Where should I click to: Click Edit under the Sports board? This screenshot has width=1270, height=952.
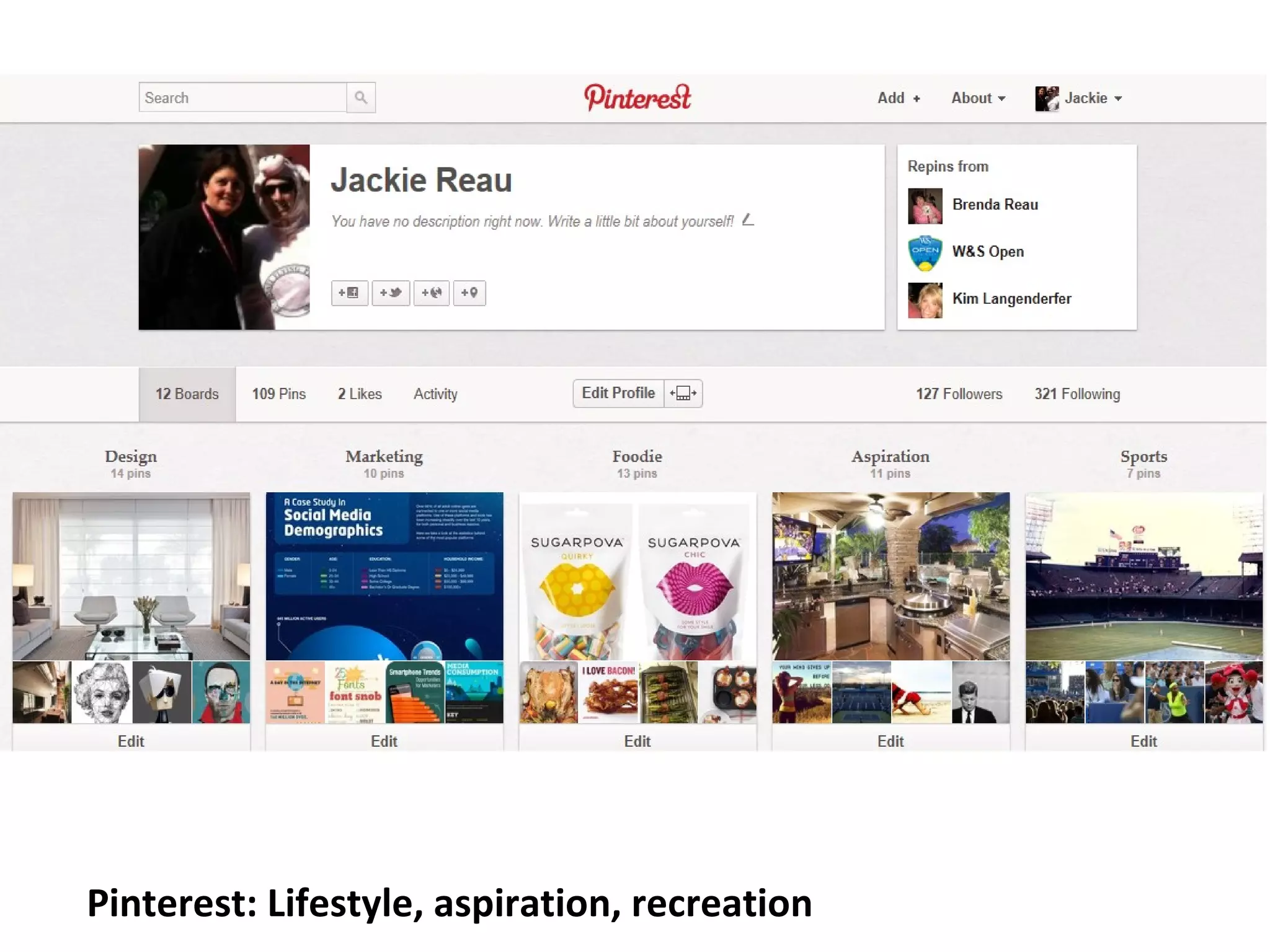[x=1143, y=741]
